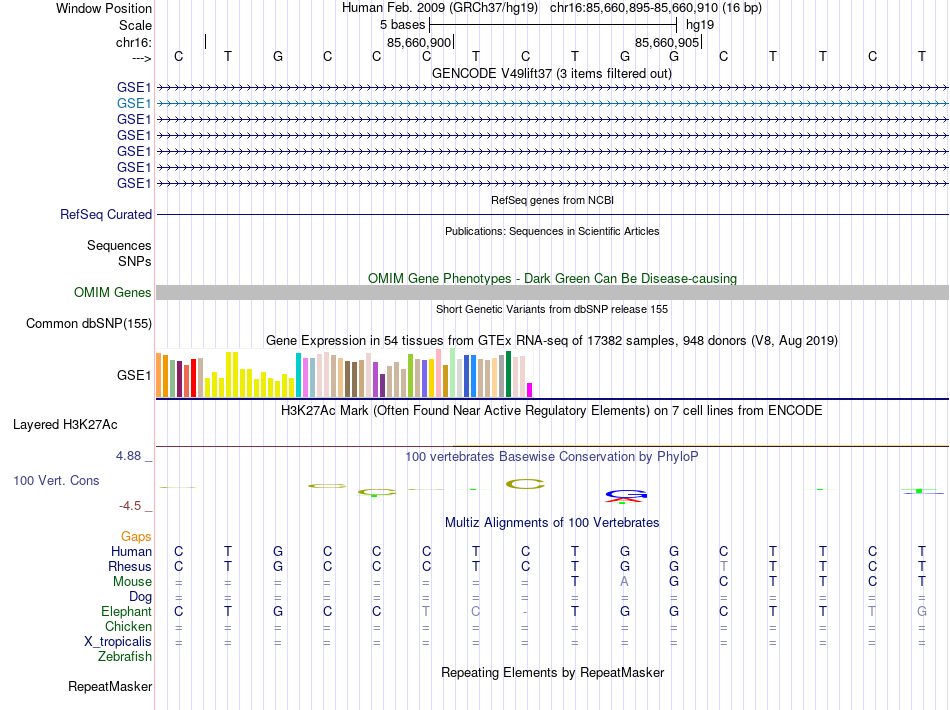Click the OMIM Genes track label
The height and width of the screenshot is (710, 950).
coord(112,293)
